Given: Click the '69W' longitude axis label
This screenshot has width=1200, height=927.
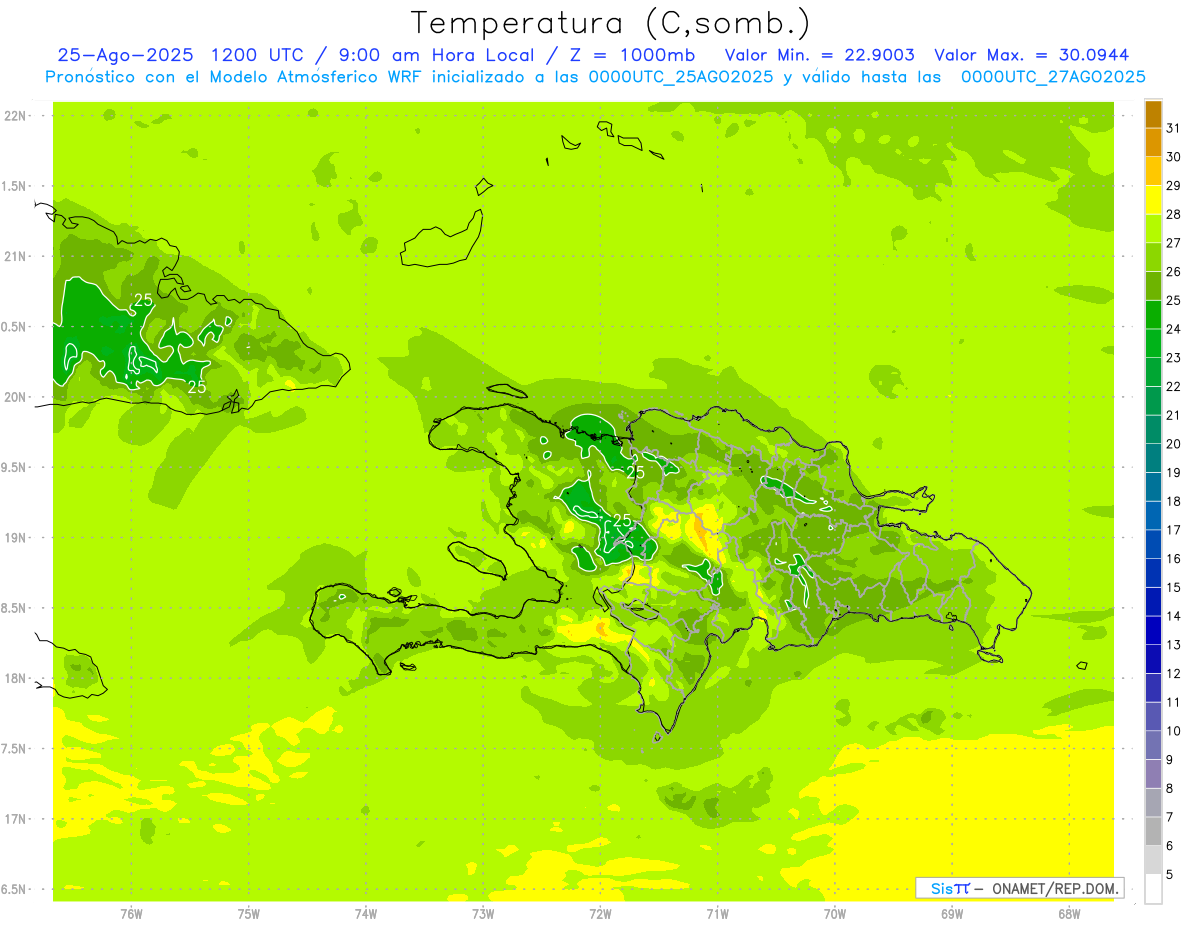Looking at the screenshot, I should point(952,913).
